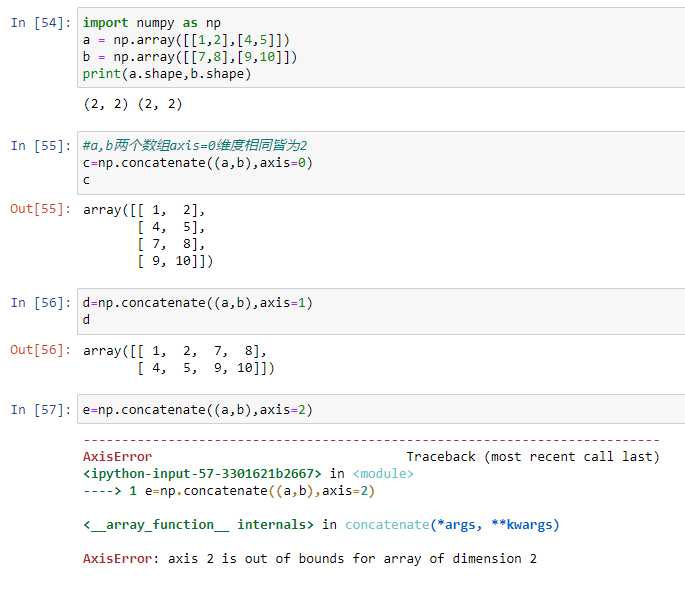Screen dimensions: 685x597
Task: Select the In [56] prompt label
Action: 41,303
